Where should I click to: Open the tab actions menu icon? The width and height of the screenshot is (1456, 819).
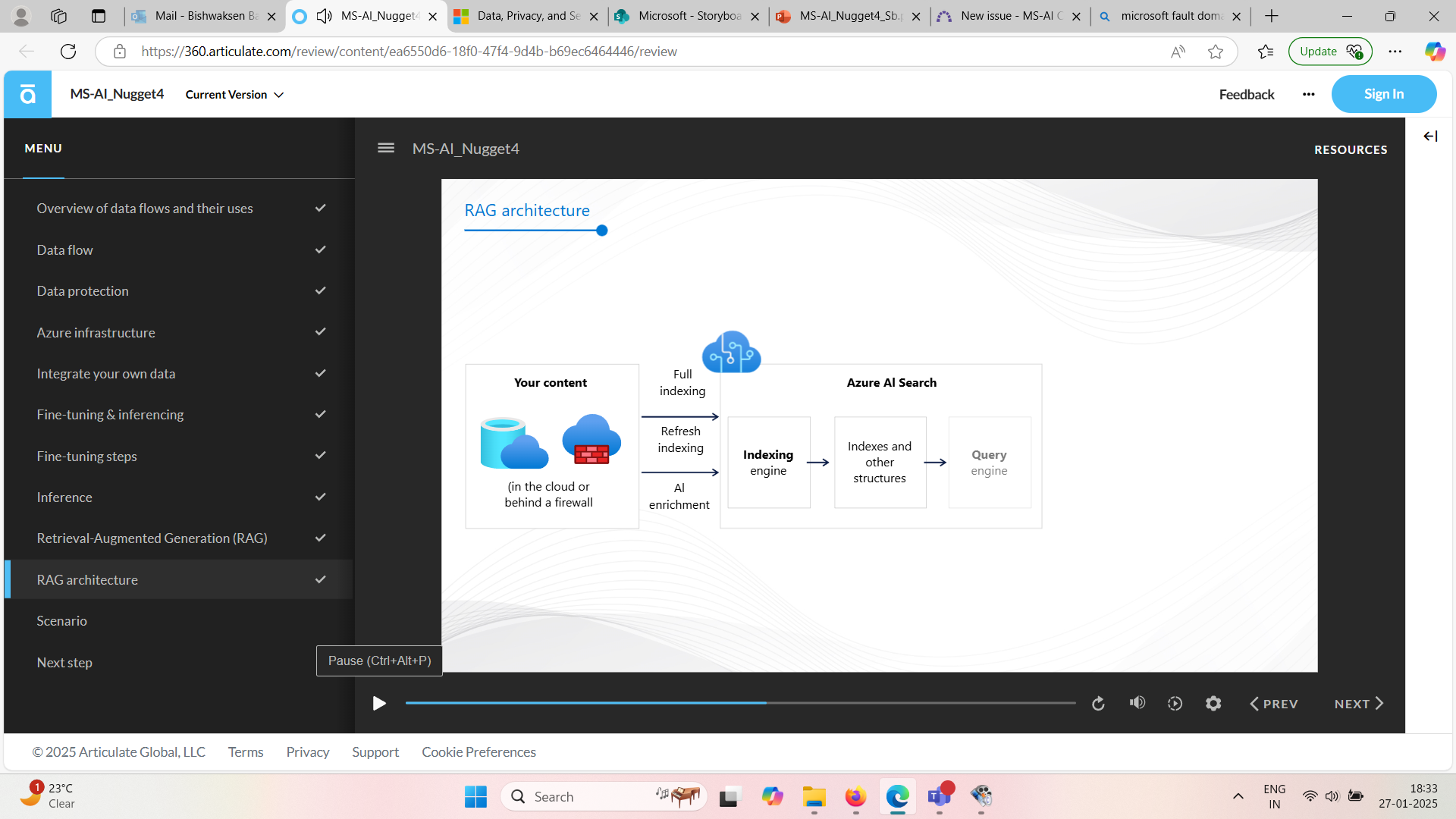click(x=99, y=16)
